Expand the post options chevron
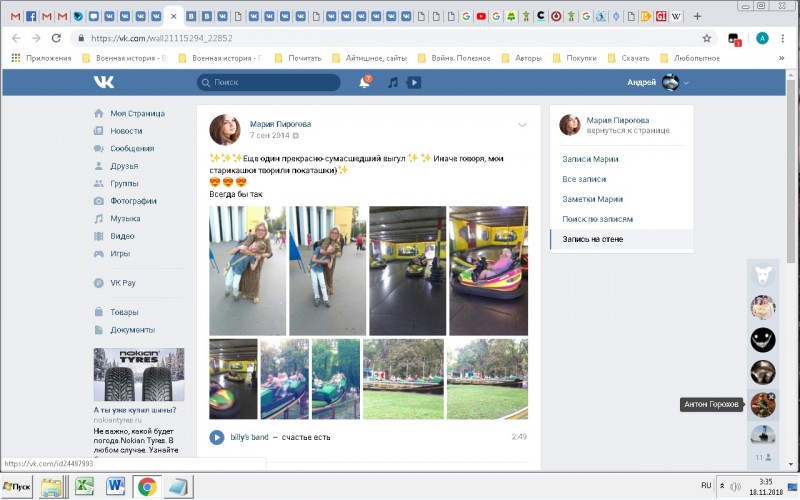The width and height of the screenshot is (800, 500). coord(522,125)
